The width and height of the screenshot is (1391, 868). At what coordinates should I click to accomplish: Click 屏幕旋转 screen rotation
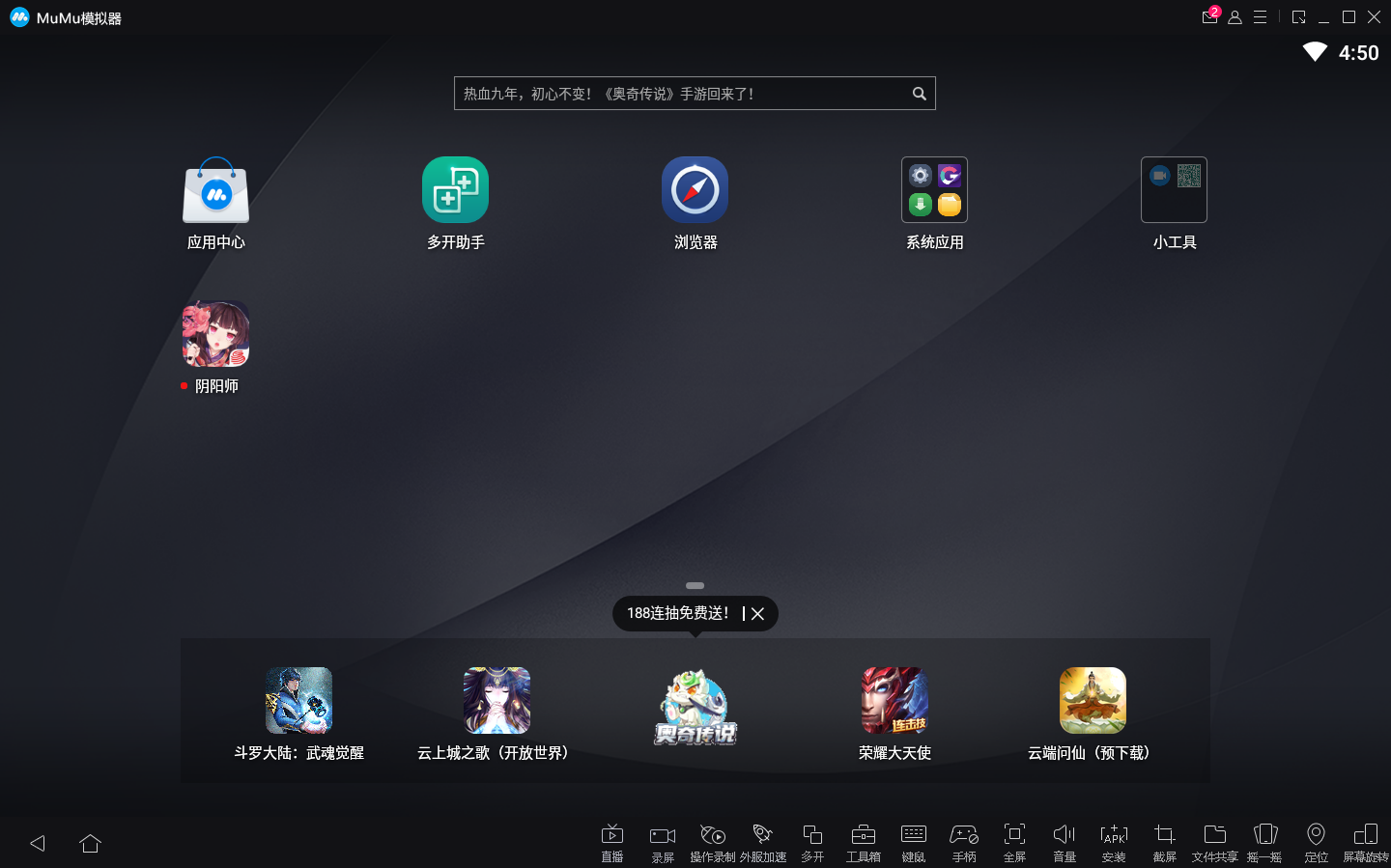[1366, 843]
